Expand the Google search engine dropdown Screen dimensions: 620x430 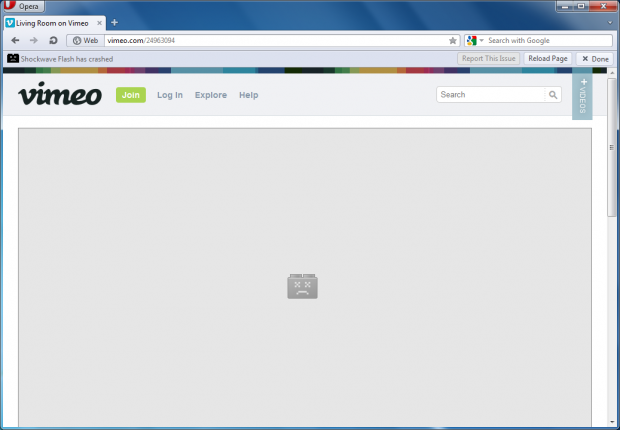point(474,41)
